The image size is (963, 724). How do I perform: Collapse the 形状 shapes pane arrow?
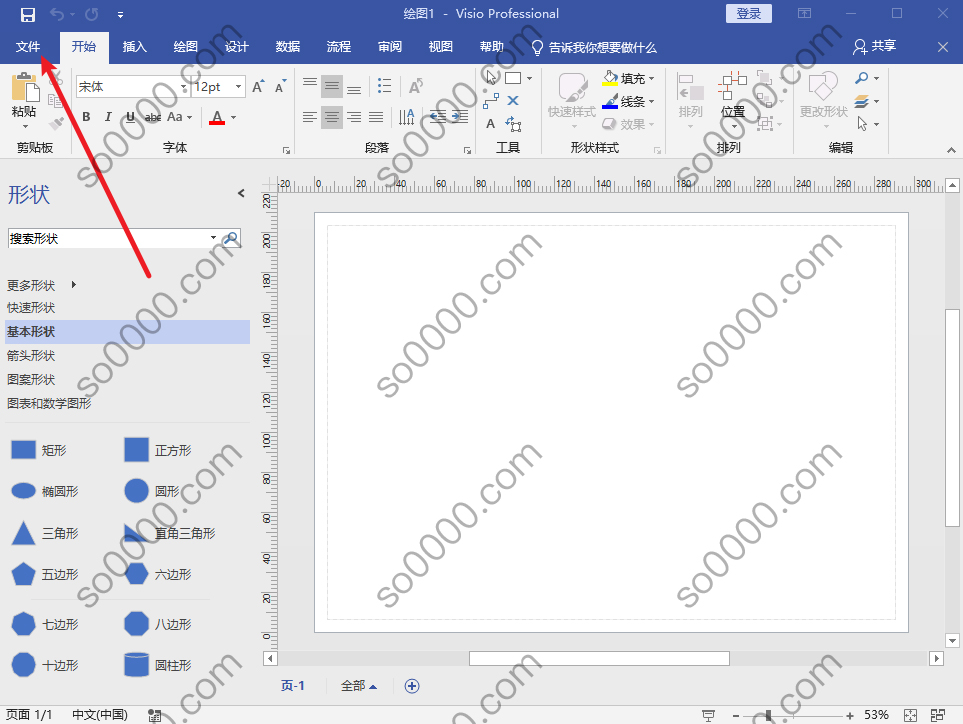(241, 193)
